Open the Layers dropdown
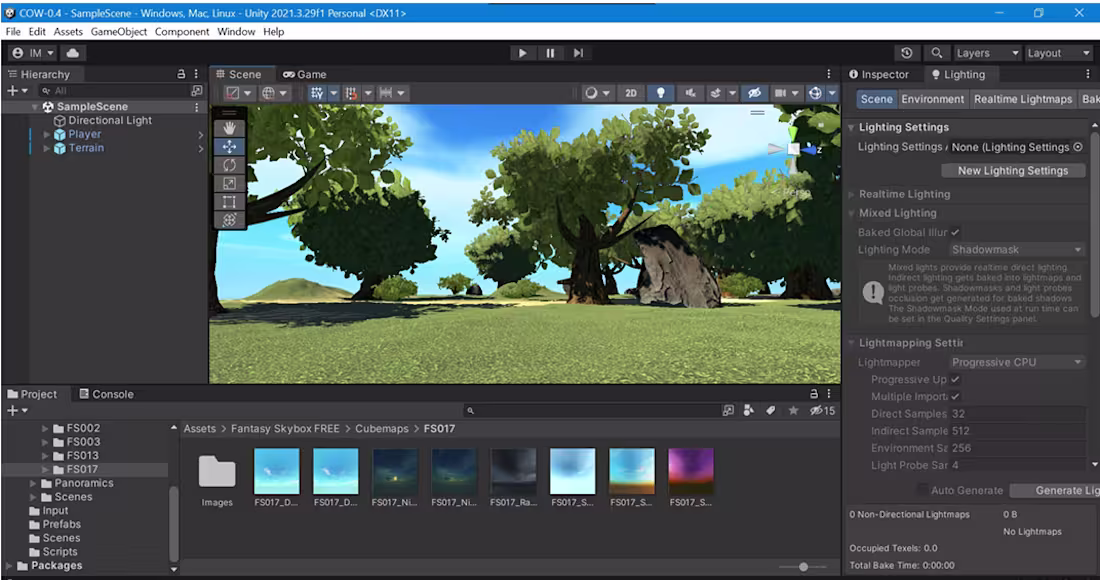The image size is (1100, 580). pos(987,53)
